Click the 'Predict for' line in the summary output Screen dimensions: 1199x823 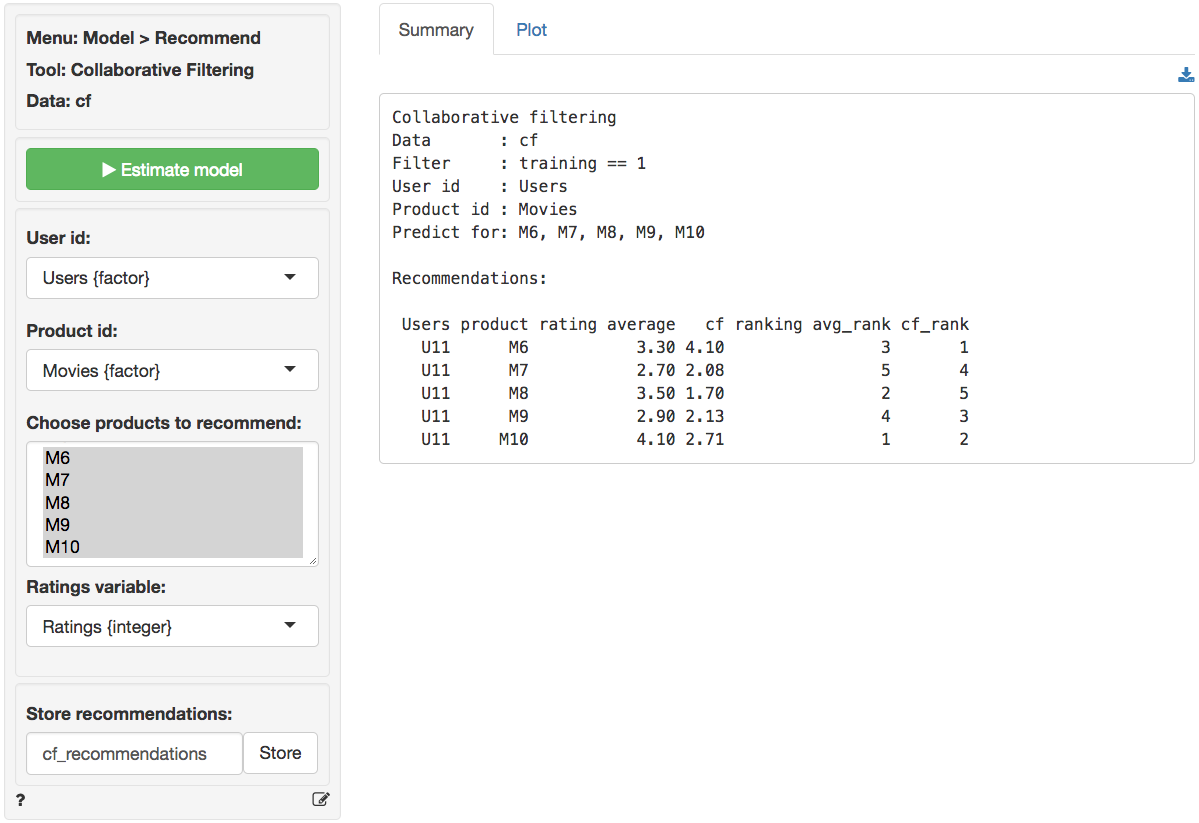click(x=548, y=232)
